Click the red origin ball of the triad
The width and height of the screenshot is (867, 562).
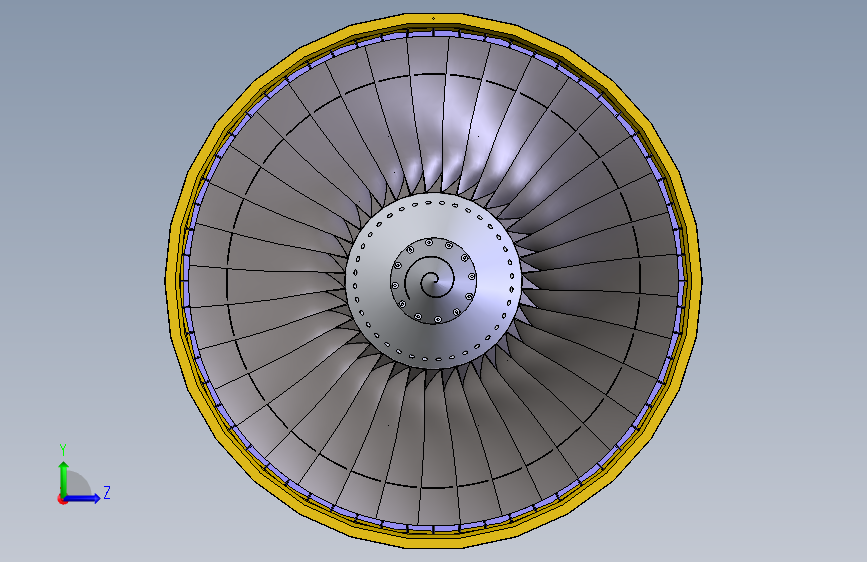click(62, 499)
